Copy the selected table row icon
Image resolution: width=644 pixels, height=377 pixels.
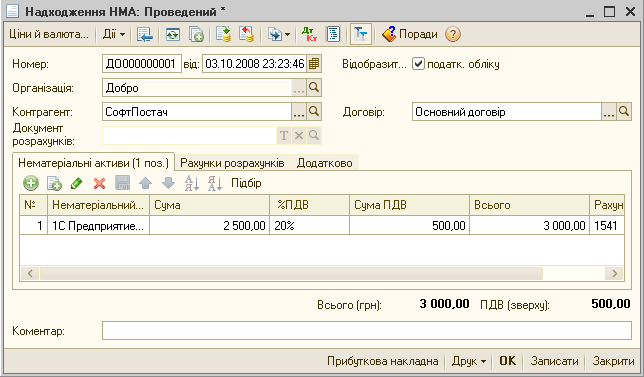(x=54, y=183)
